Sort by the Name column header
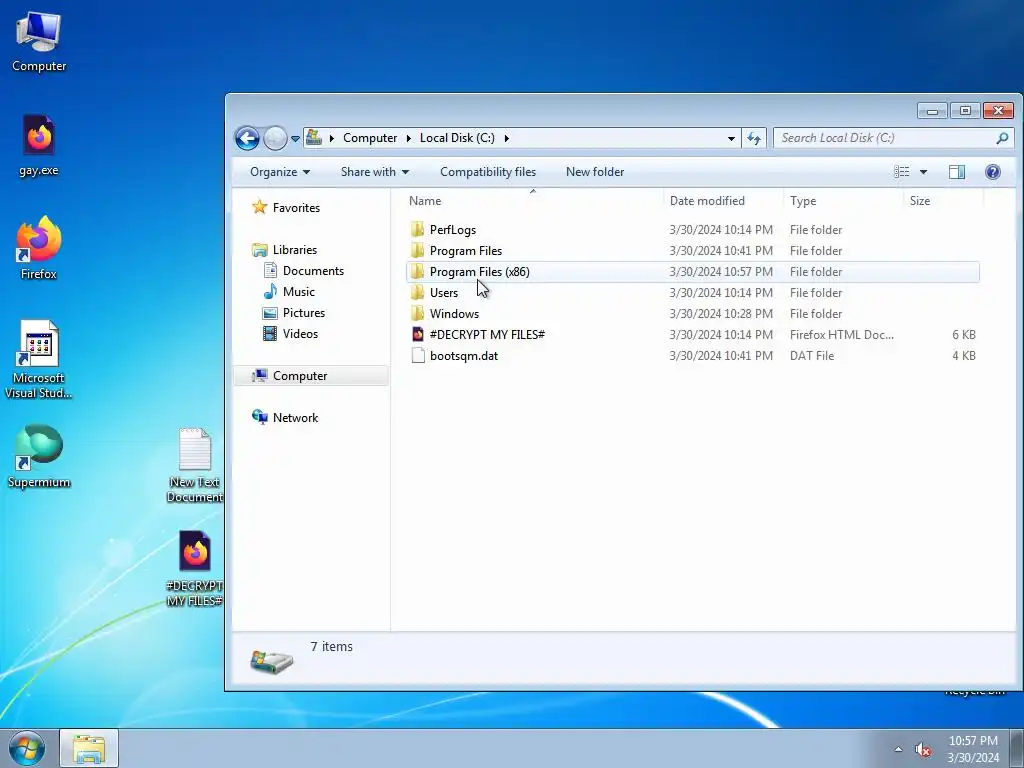 [x=533, y=201]
